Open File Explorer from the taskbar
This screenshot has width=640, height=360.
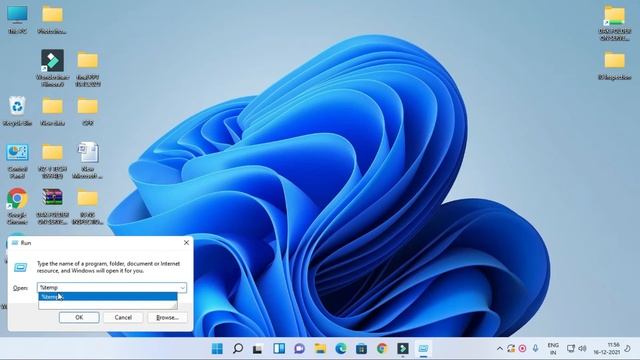[x=320, y=349]
